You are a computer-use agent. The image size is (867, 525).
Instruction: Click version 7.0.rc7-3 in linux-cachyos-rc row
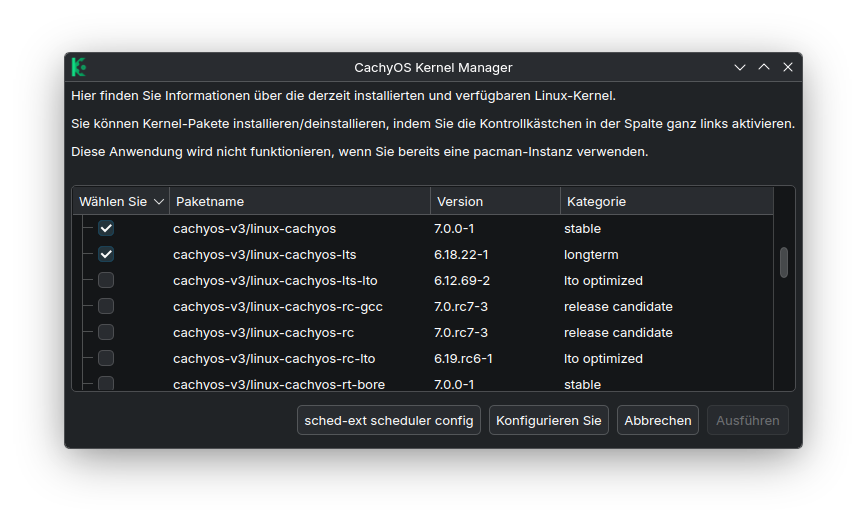pos(461,332)
